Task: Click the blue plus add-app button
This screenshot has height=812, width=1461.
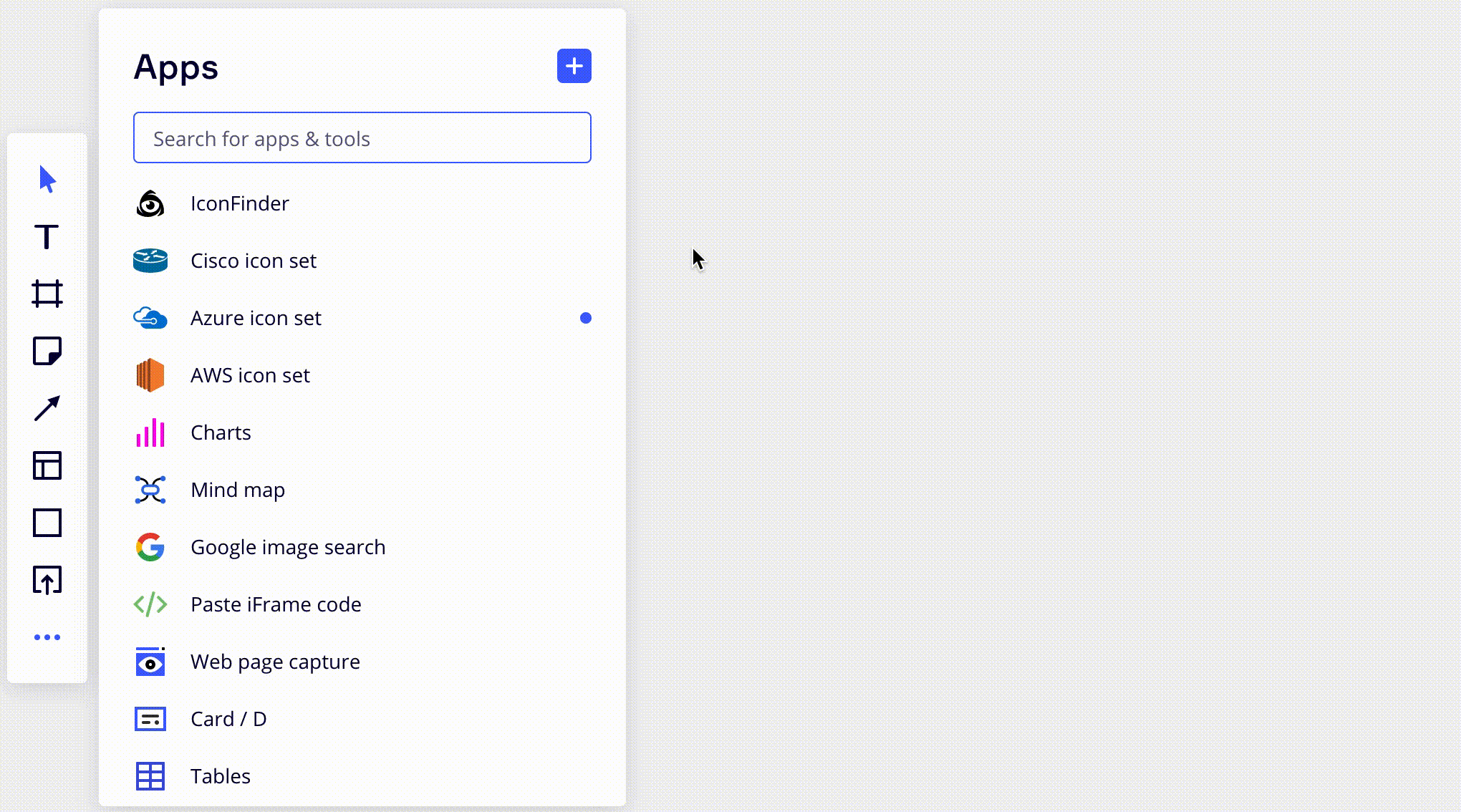Action: click(574, 66)
